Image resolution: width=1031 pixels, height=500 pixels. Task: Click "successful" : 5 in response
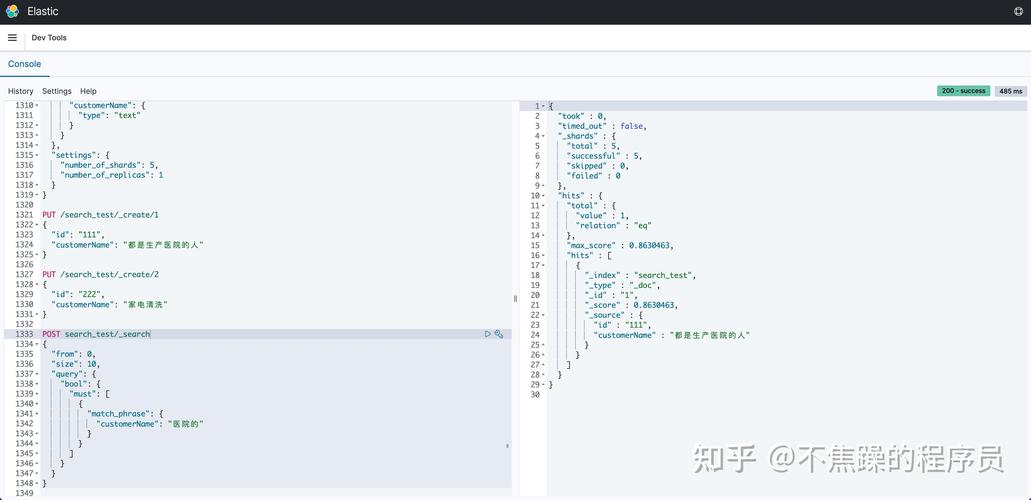click(x=604, y=156)
